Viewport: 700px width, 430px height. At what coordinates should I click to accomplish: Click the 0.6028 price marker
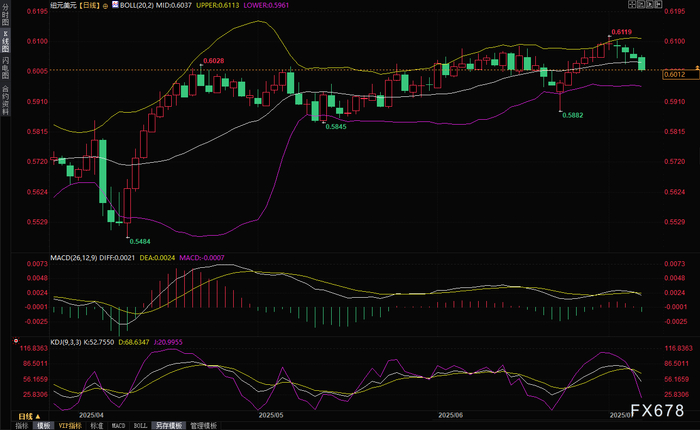(x=213, y=61)
